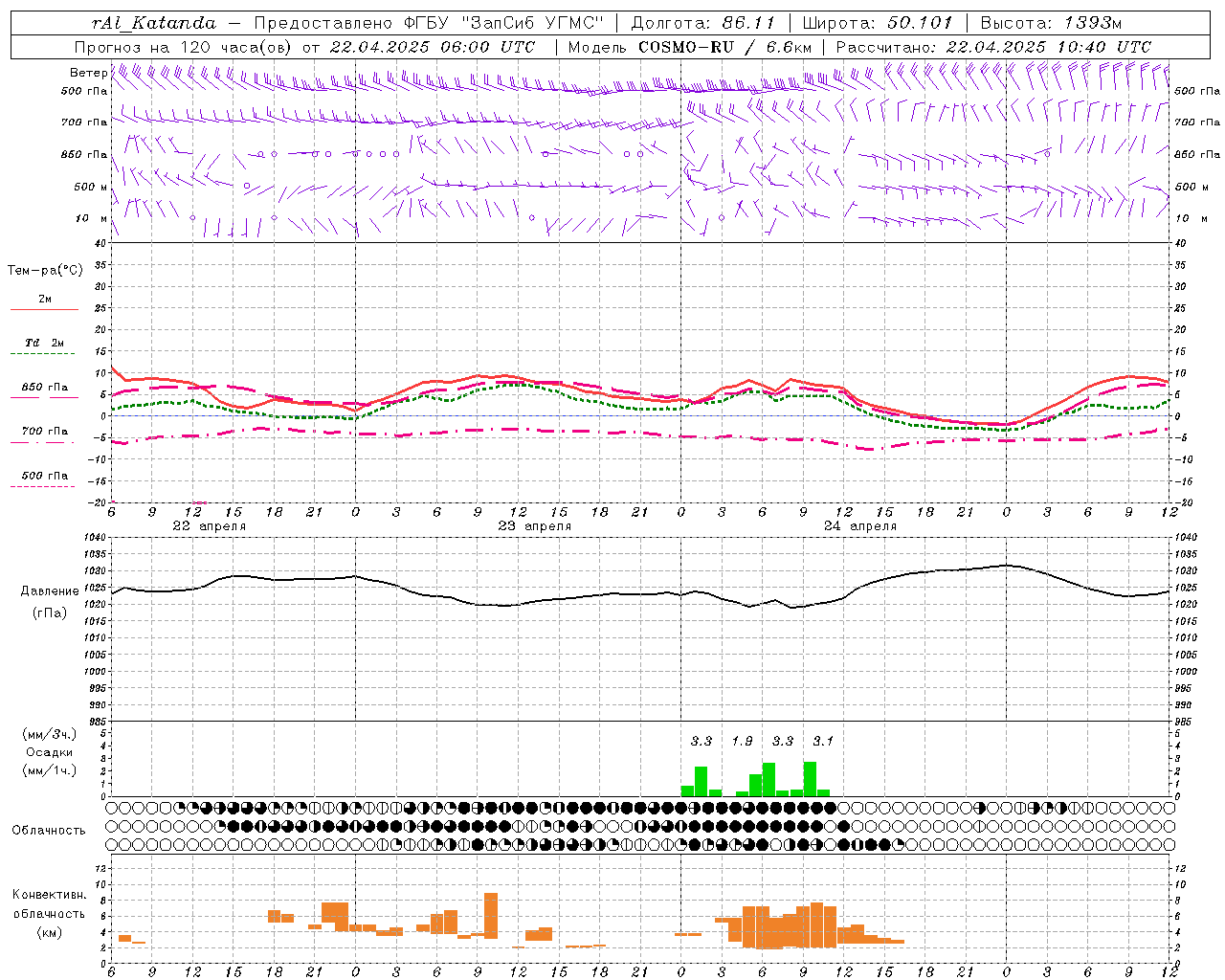Click the Td 2м legend label
Screen dimensions: 1225x980
point(45,343)
